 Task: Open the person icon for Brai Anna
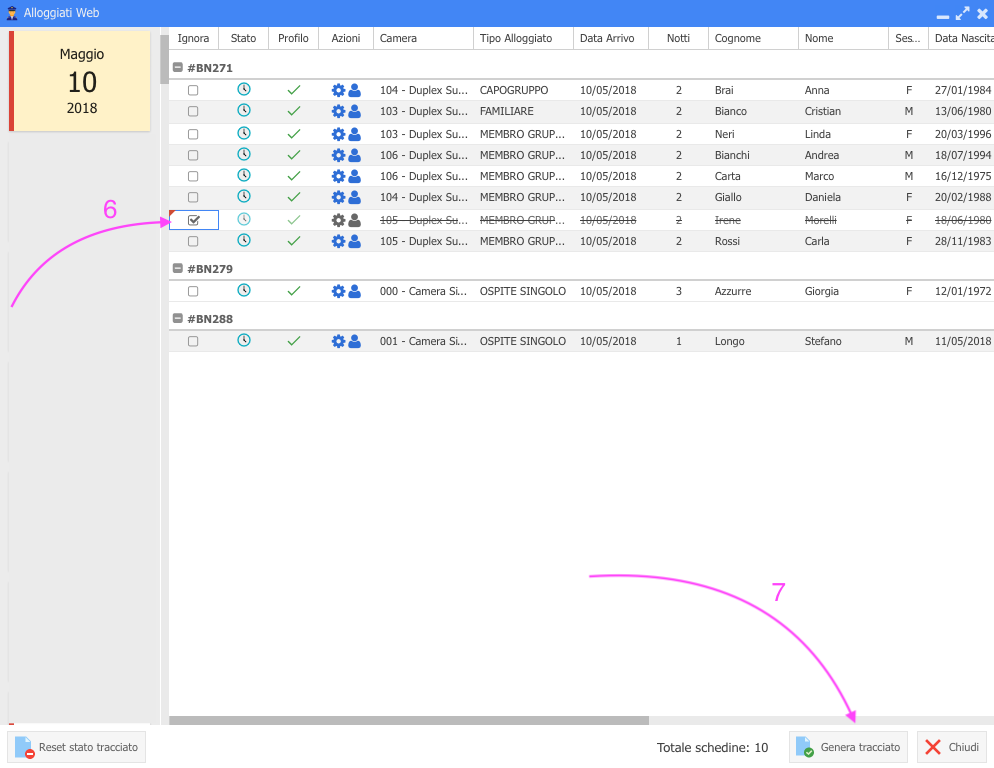click(x=354, y=90)
